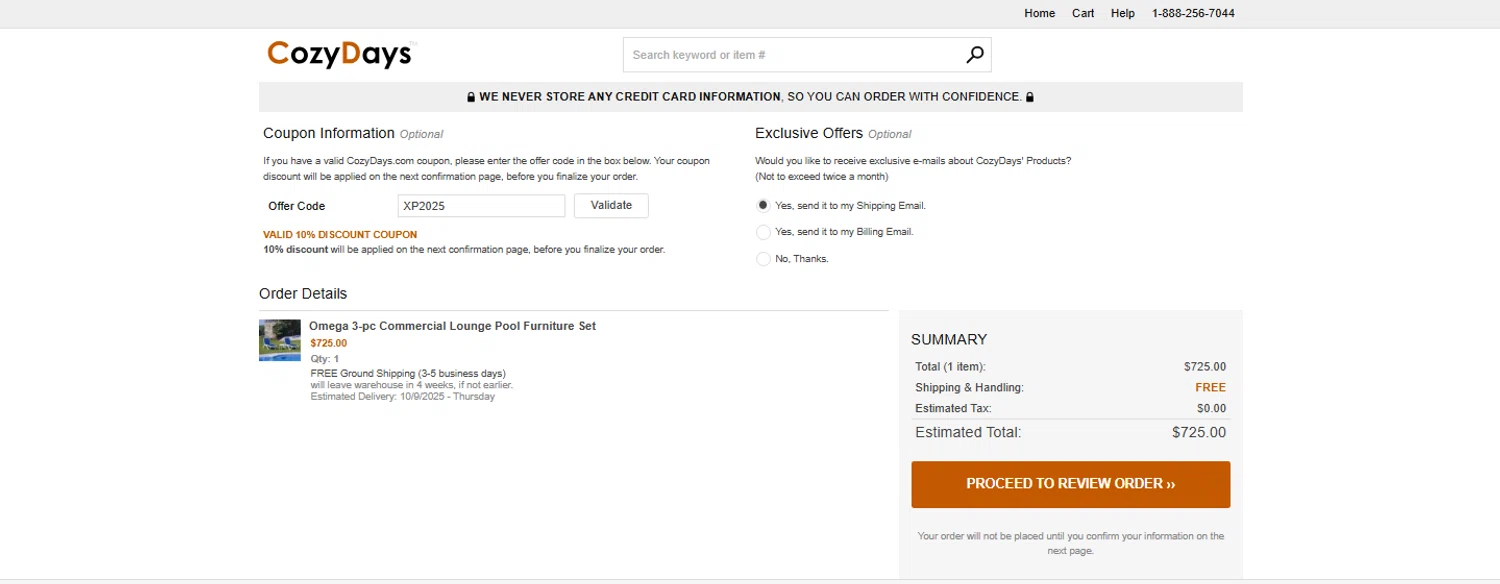Click the FREE shipping & handling value

[1210, 387]
